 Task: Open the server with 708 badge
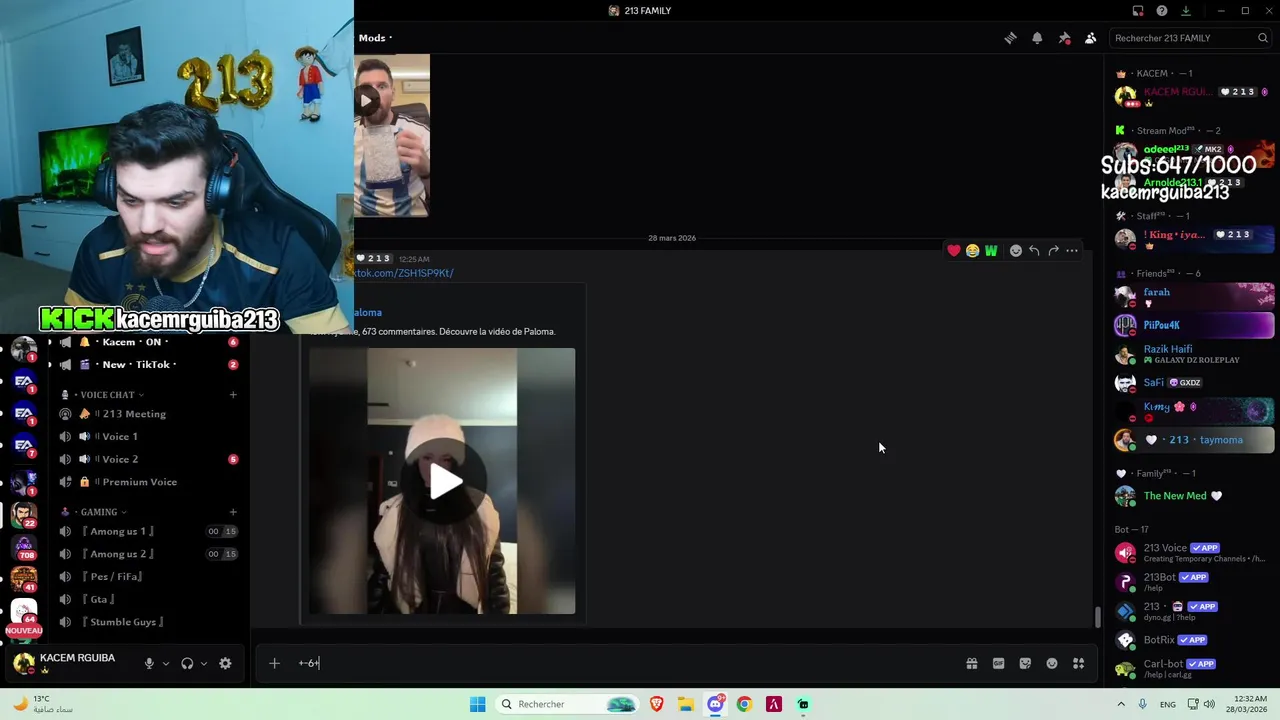pos(24,548)
